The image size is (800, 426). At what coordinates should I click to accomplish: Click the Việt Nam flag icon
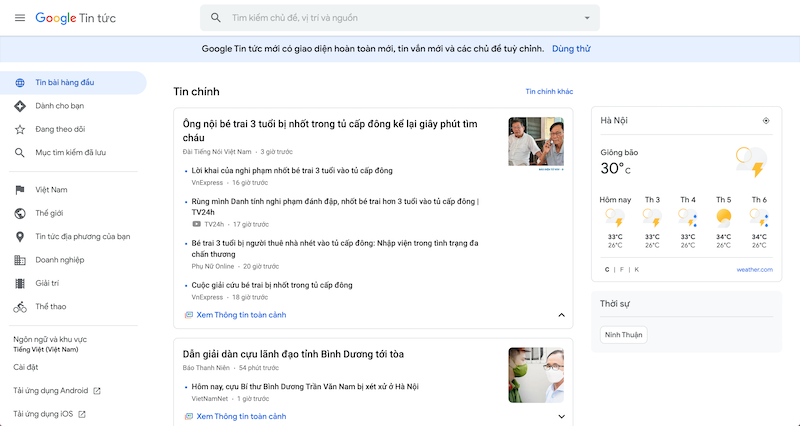[20, 190]
